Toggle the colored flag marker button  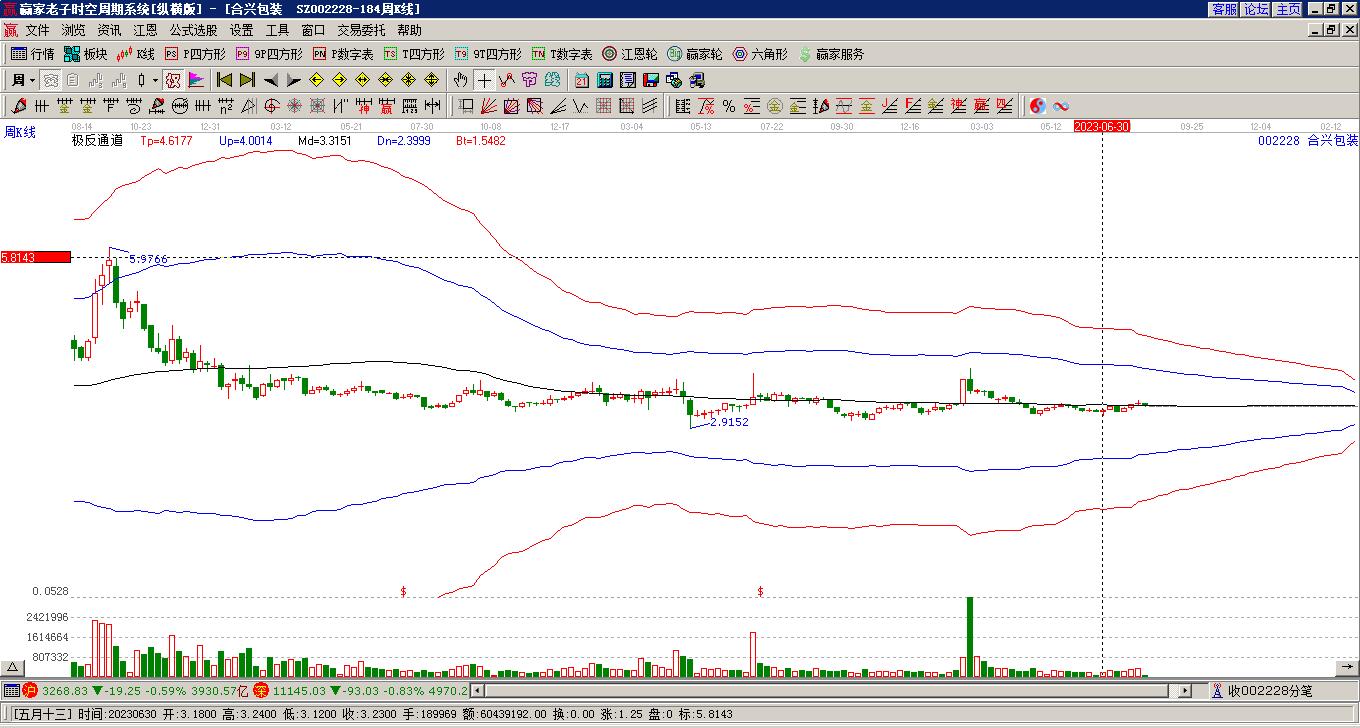coord(196,80)
